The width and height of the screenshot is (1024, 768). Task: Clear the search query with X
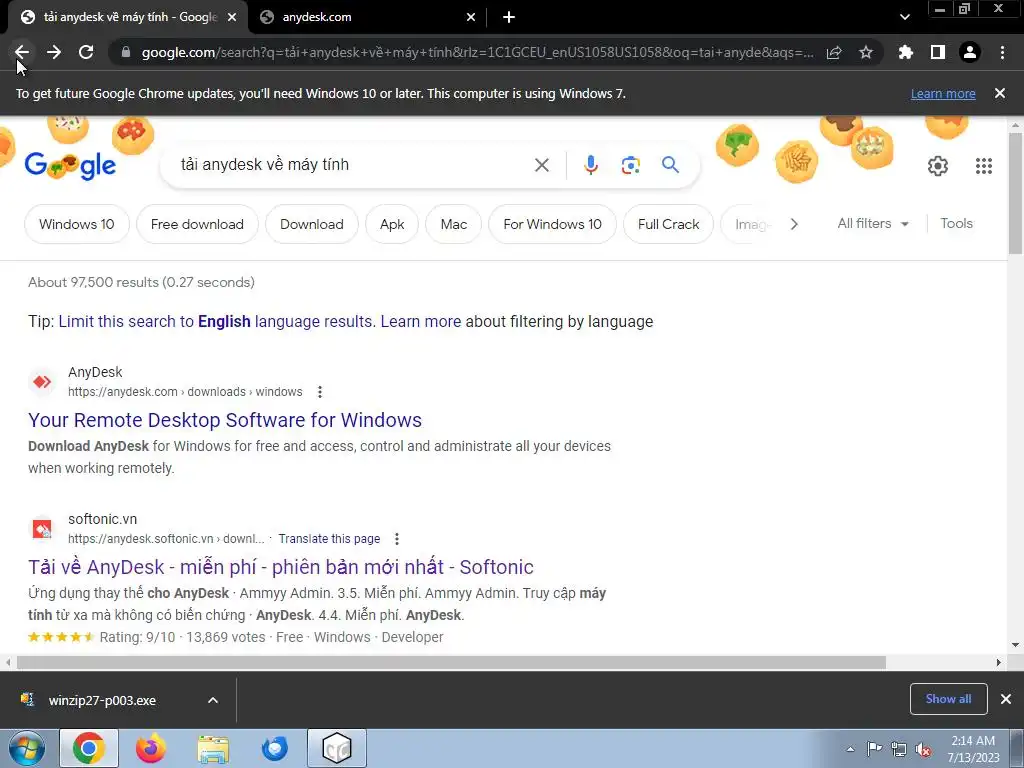pyautogui.click(x=542, y=165)
